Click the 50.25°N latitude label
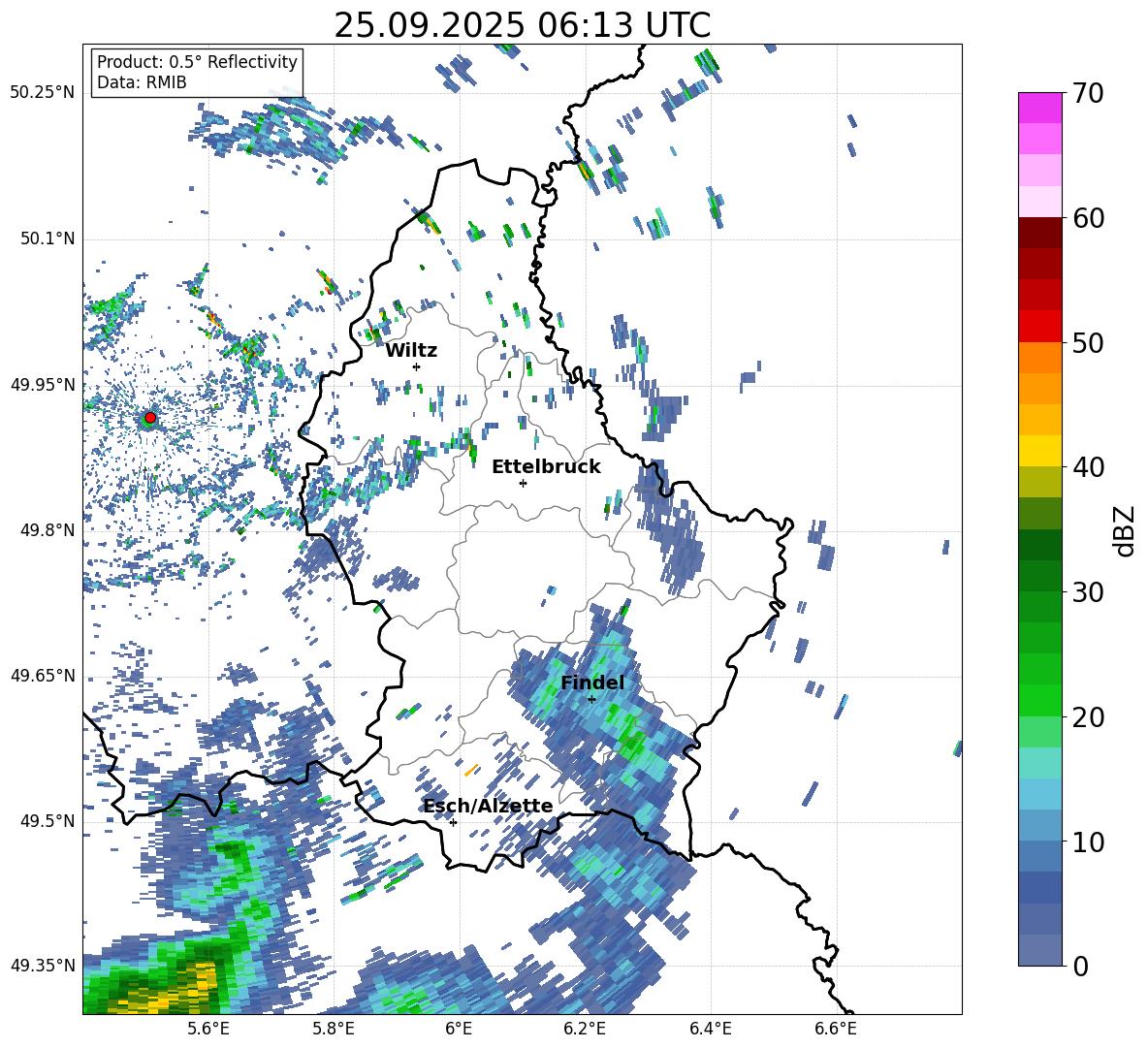 pos(43,93)
